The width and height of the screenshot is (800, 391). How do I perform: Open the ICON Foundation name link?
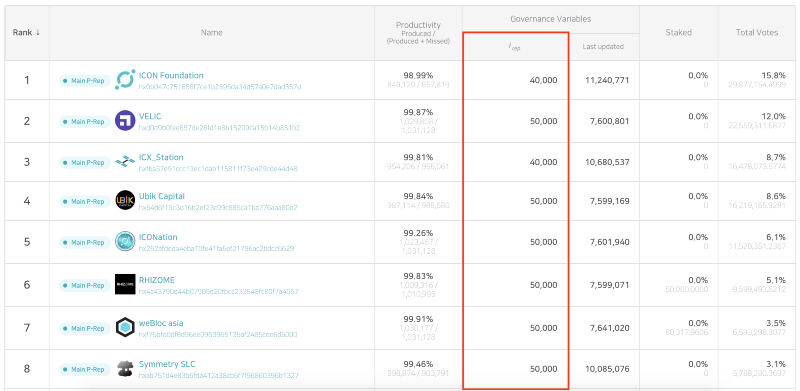(x=171, y=76)
